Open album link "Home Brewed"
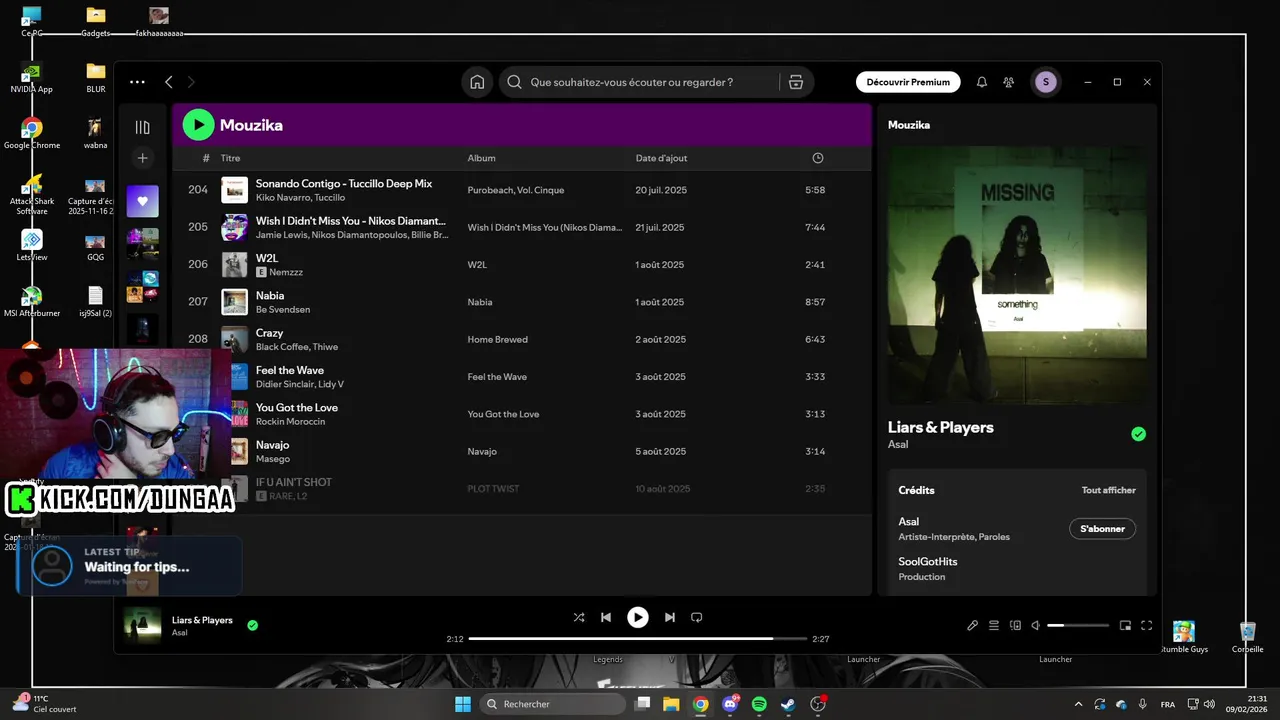The width and height of the screenshot is (1280, 720). point(497,339)
